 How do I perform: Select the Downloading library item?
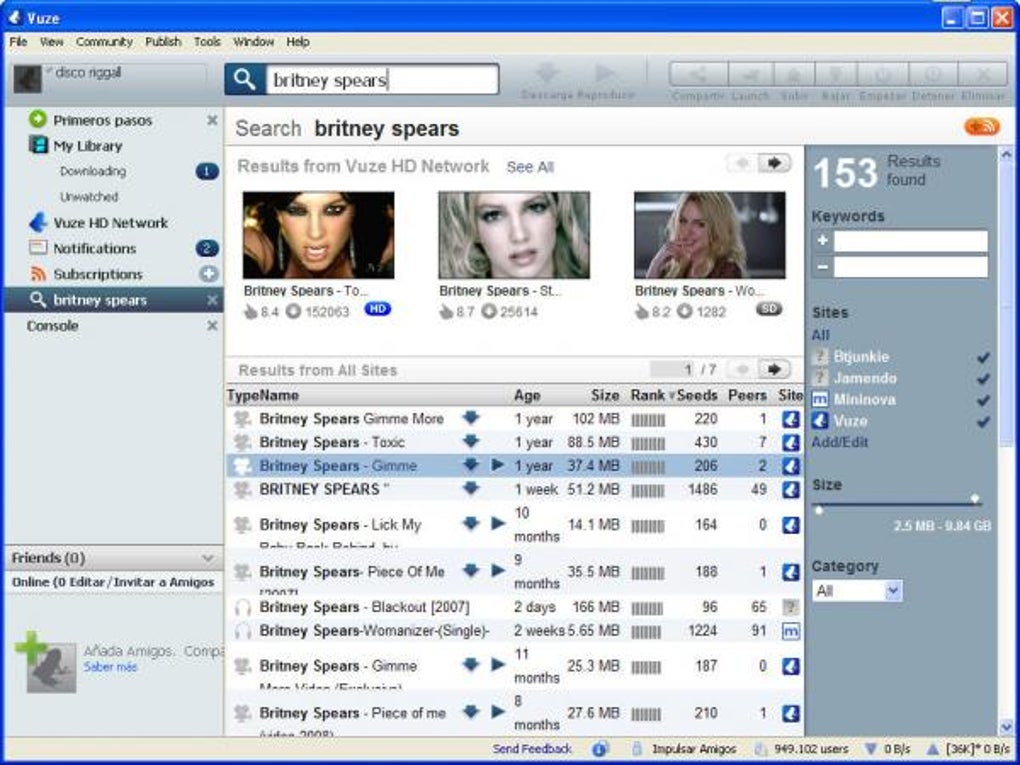click(x=93, y=171)
